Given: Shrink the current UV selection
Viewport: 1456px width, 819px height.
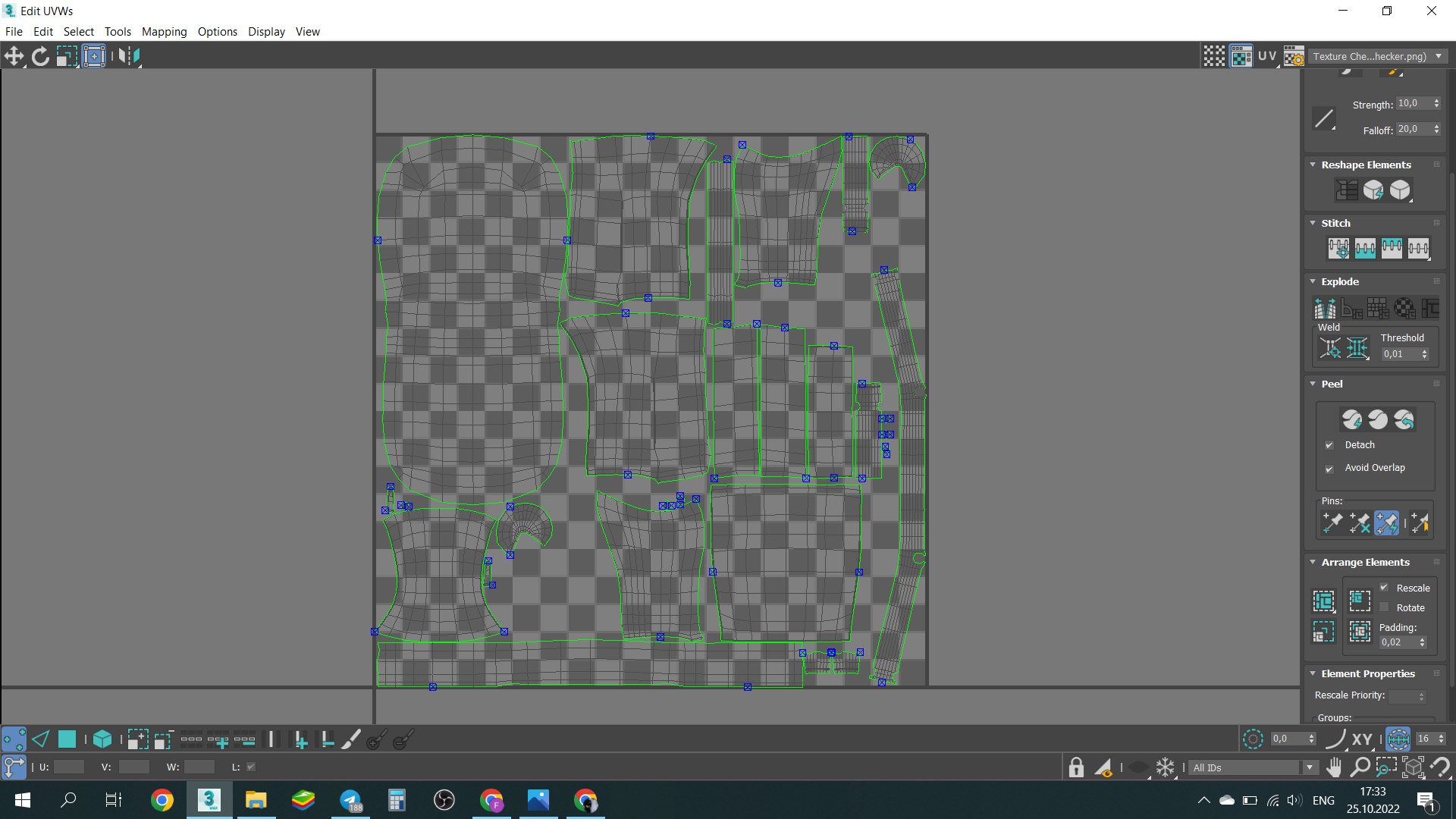Looking at the screenshot, I should pos(163,739).
